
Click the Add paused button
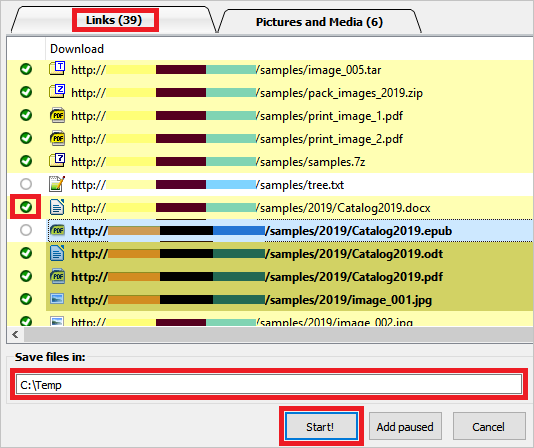[x=405, y=426]
